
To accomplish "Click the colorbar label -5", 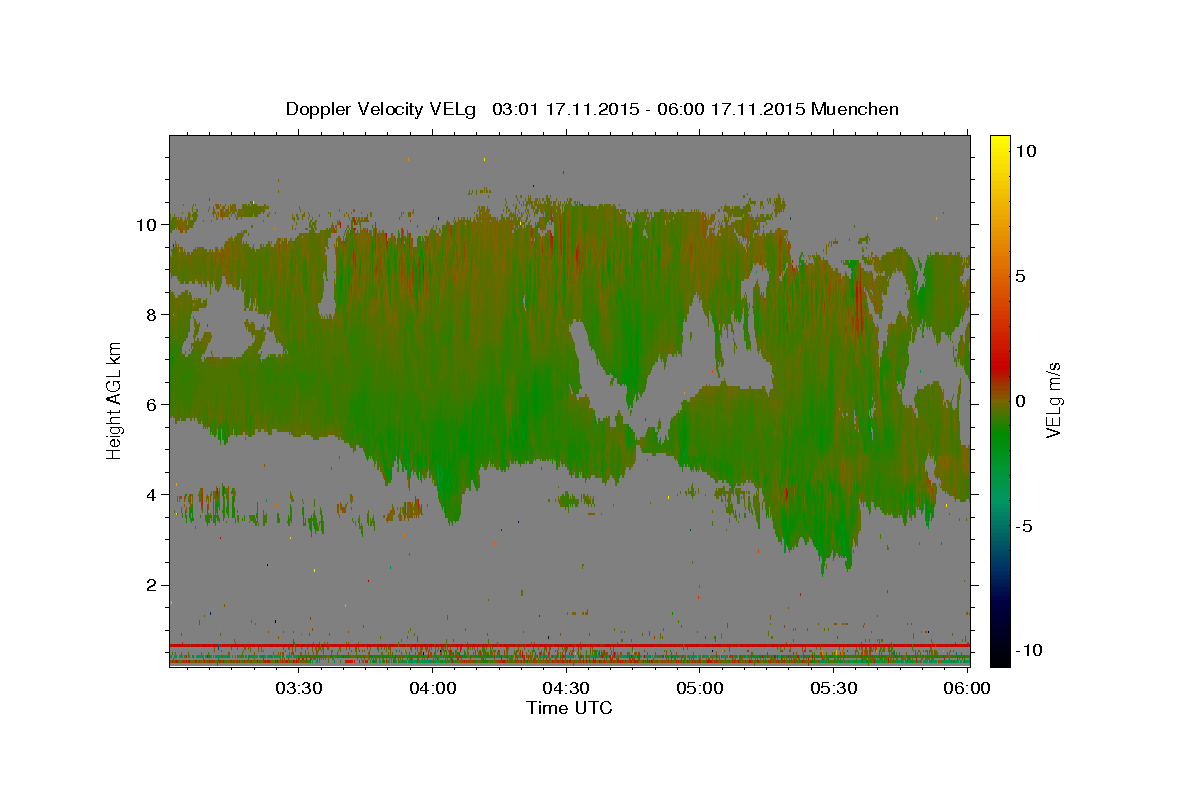I will [x=1025, y=526].
